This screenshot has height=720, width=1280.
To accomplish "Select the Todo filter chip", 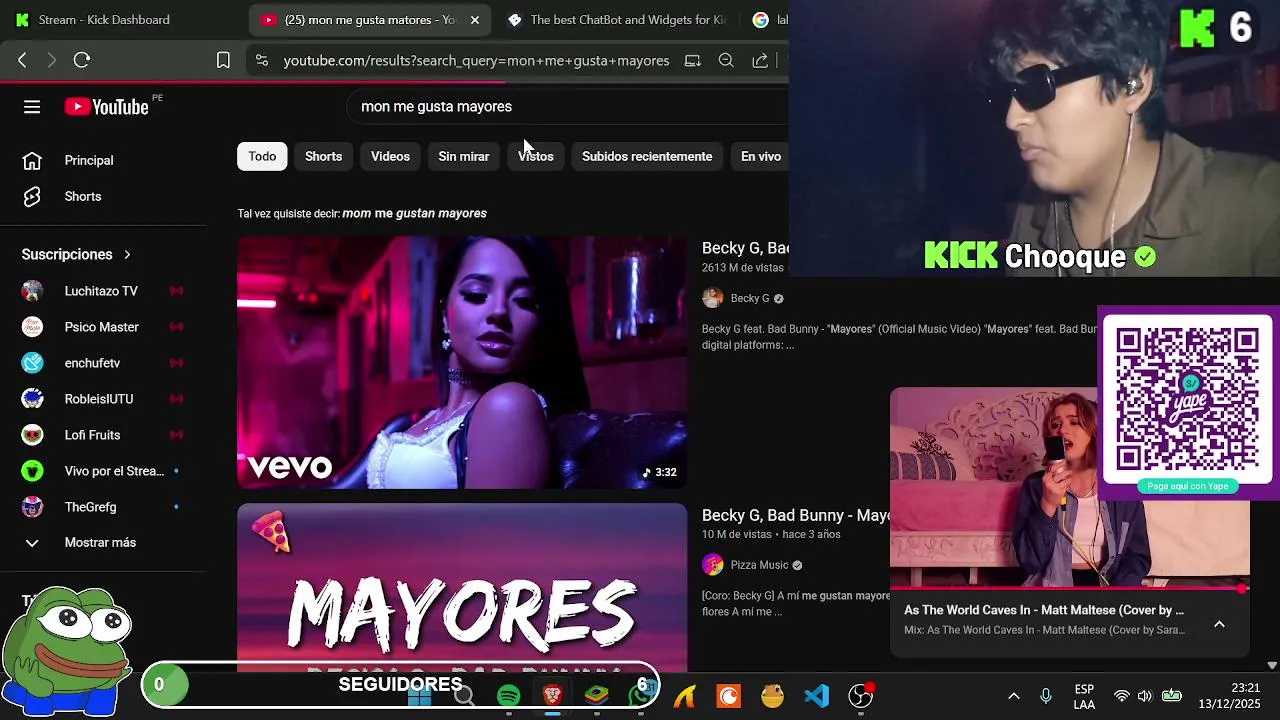I will click(x=262, y=156).
